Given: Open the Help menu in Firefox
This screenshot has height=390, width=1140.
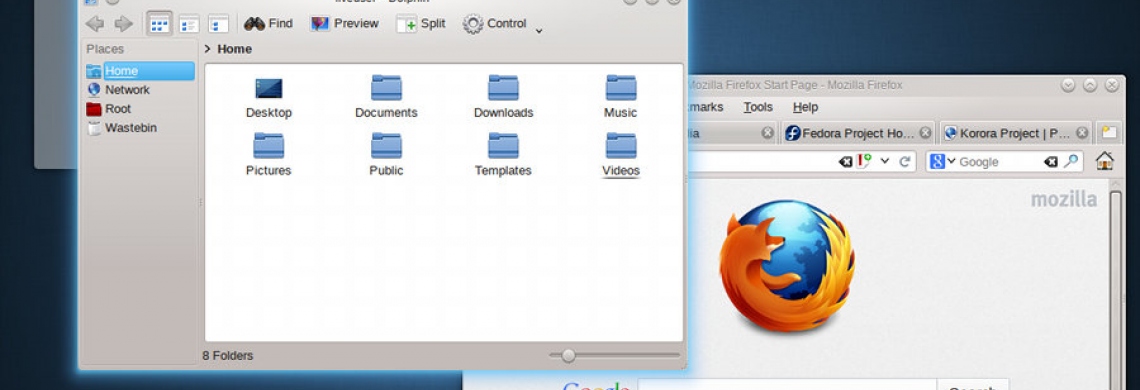Looking at the screenshot, I should pyautogui.click(x=805, y=107).
